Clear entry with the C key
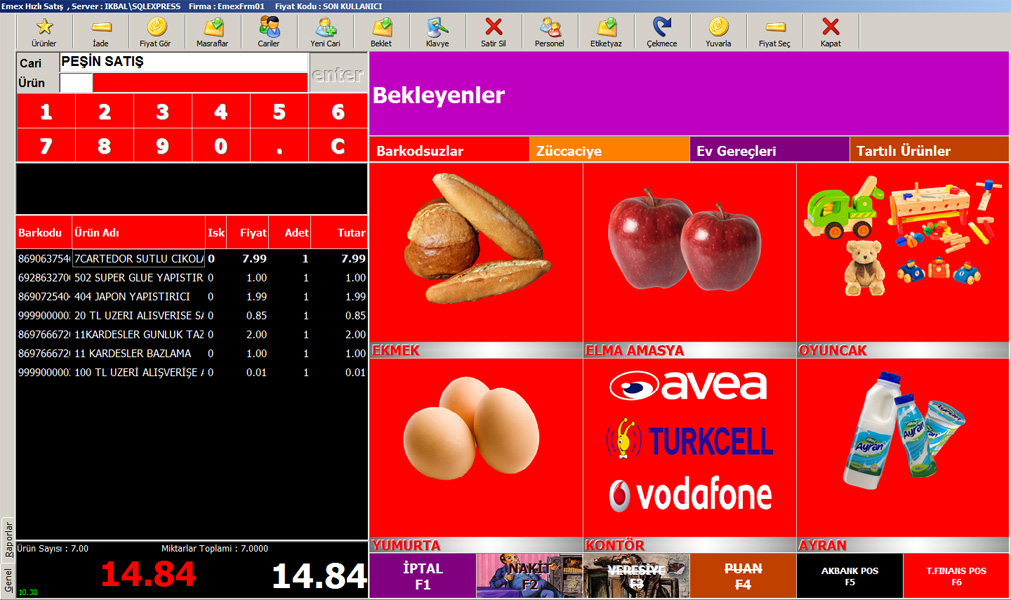1011x600 pixels. pyautogui.click(x=338, y=145)
